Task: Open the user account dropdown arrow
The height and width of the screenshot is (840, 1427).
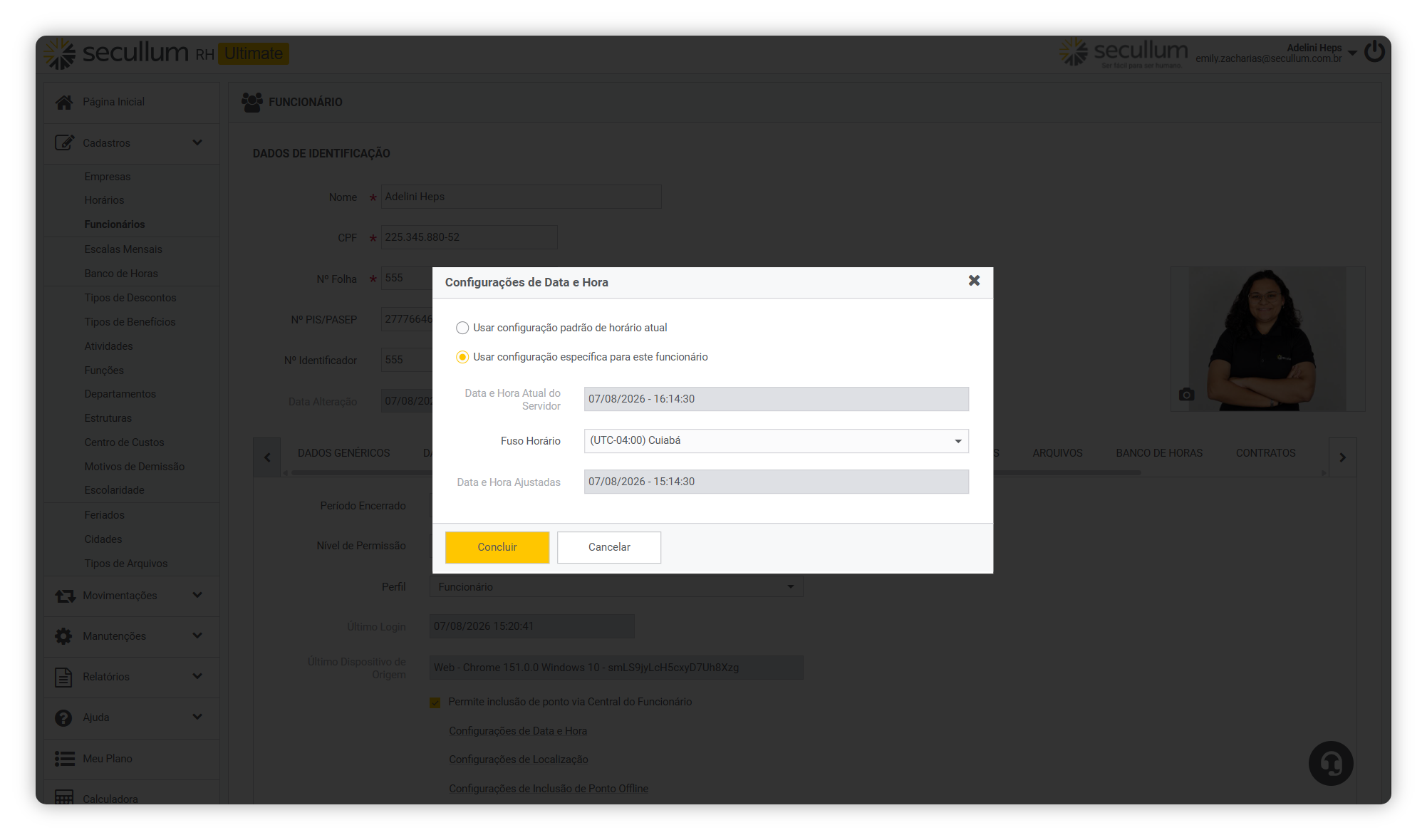Action: [1352, 53]
